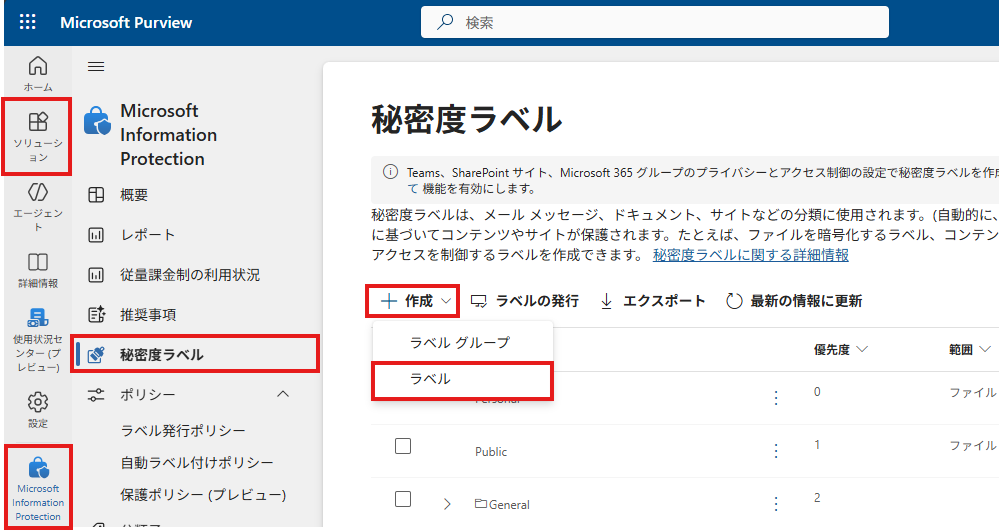
Task: Select Microsoft Information Protection in left rail
Action: (x=38, y=488)
